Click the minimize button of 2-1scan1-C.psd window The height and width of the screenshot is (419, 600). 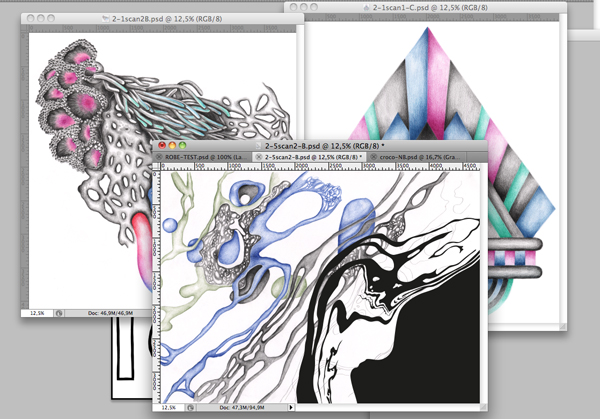click(304, 7)
